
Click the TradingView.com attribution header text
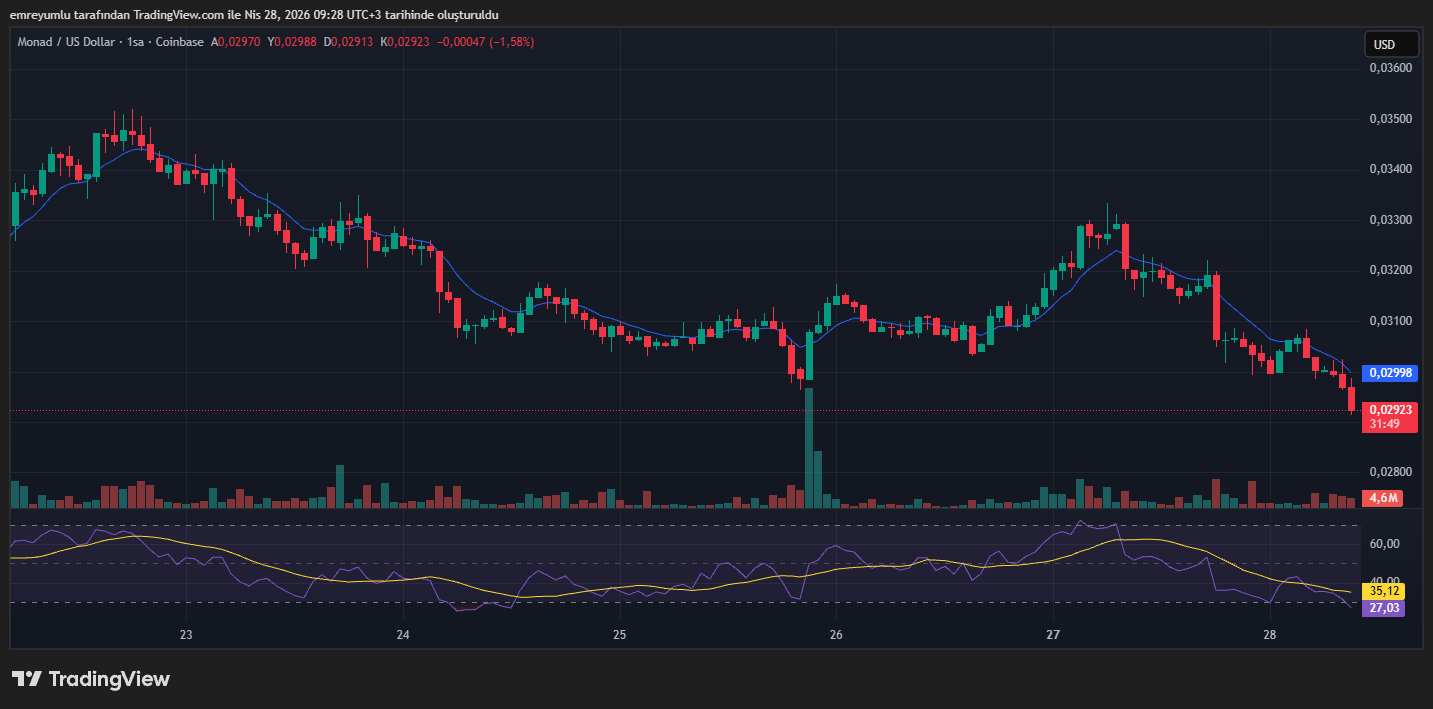(x=254, y=14)
